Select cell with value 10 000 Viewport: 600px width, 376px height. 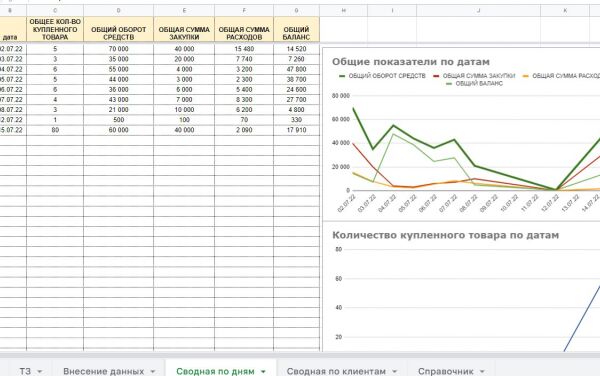(x=184, y=110)
